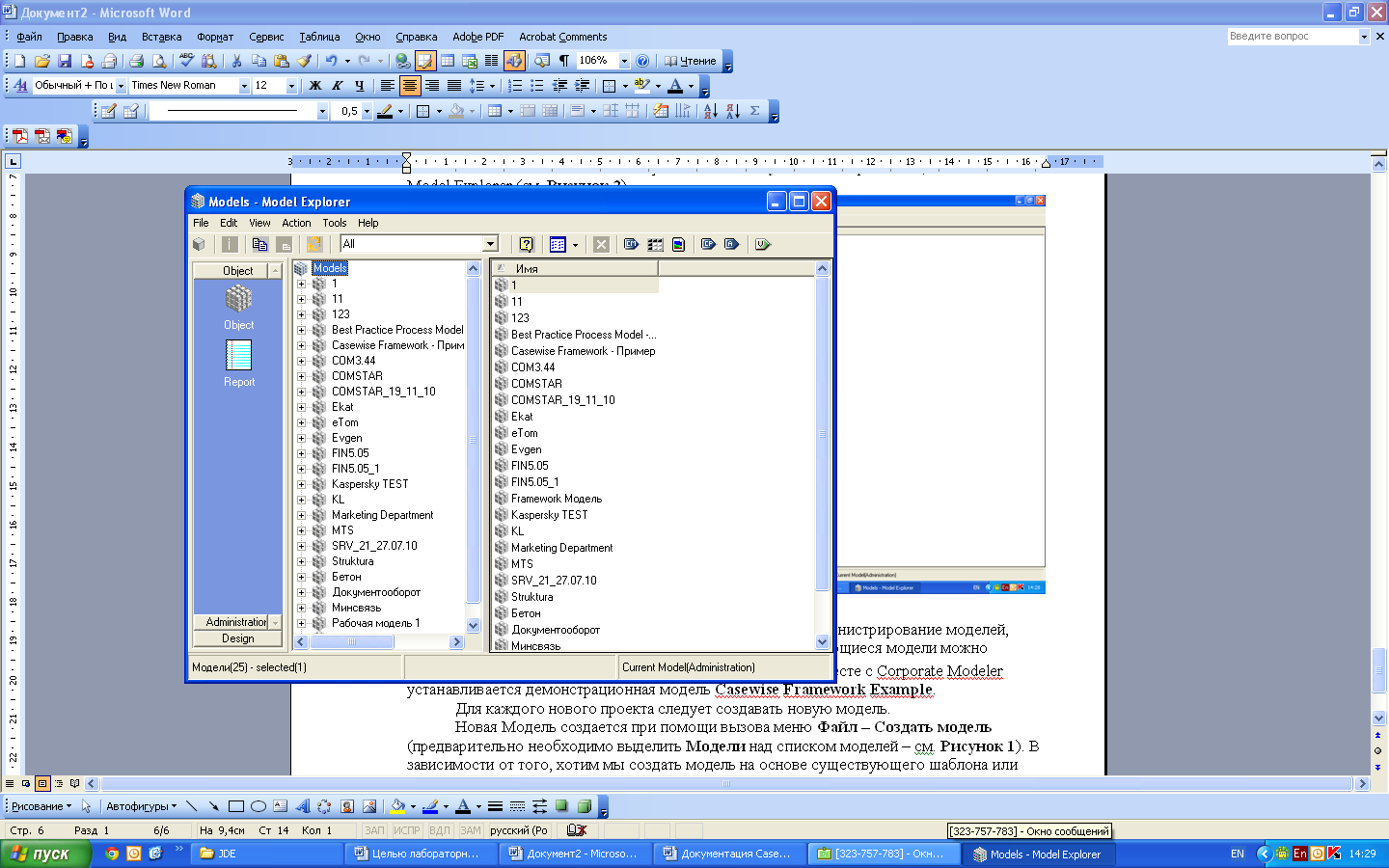
Task: Toggle the Drawing toolbar button
Action: click(x=514, y=61)
